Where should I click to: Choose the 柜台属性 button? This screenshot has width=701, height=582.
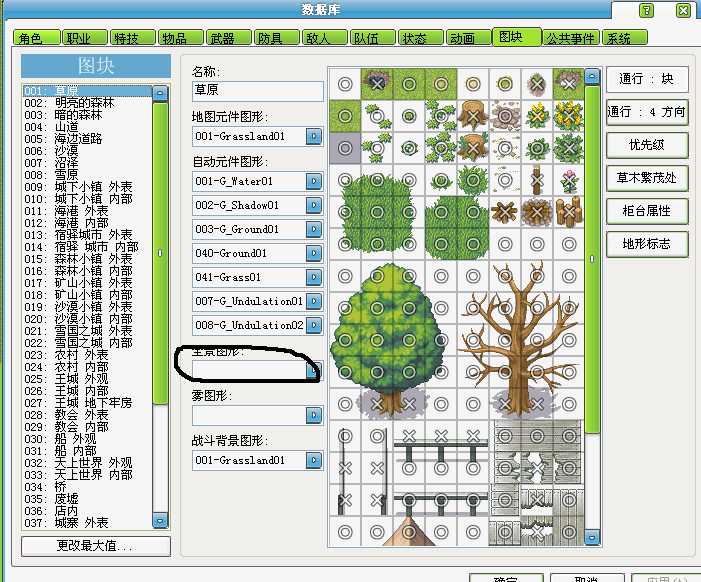tap(646, 211)
